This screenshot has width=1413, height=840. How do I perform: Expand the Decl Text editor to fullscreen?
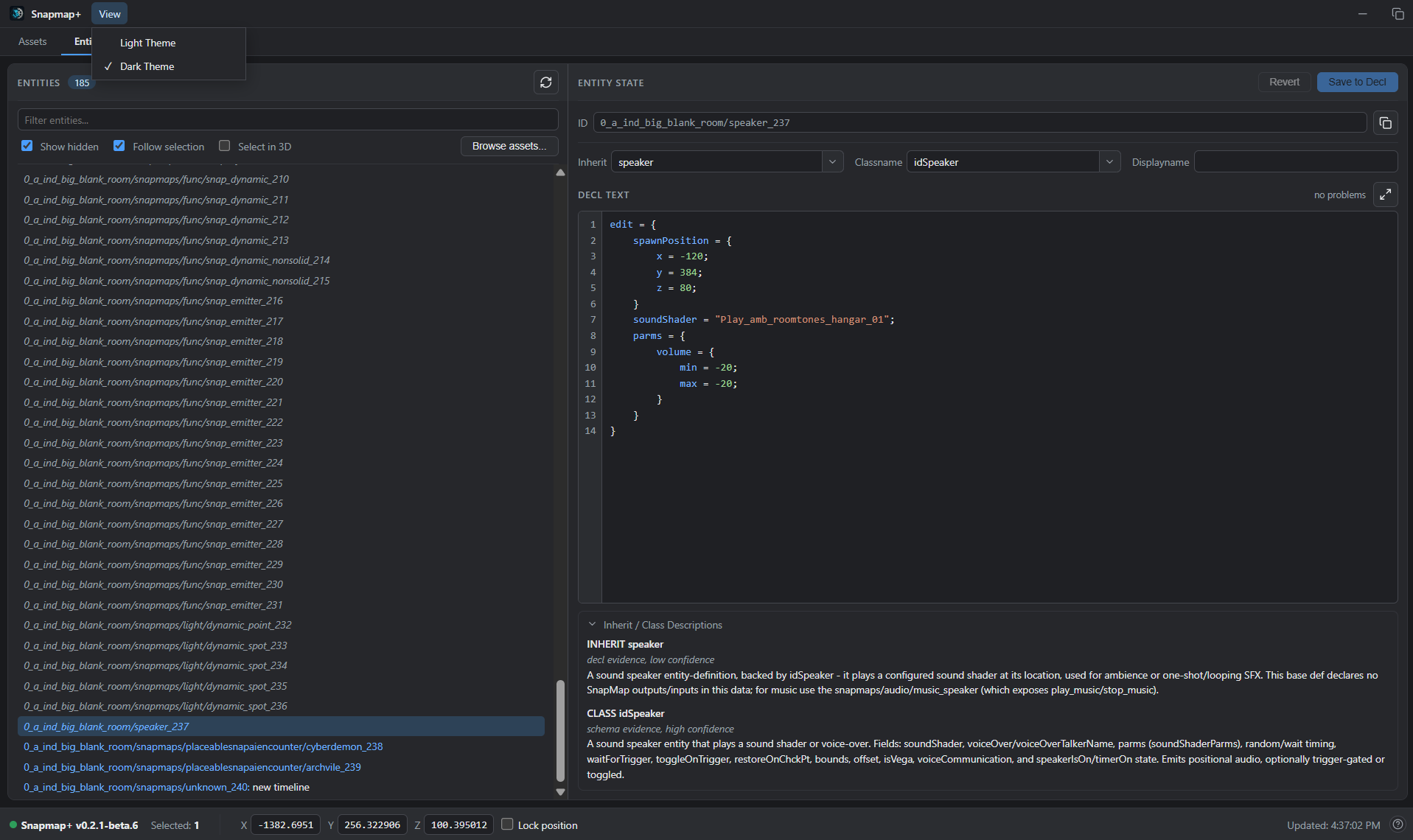point(1386,195)
